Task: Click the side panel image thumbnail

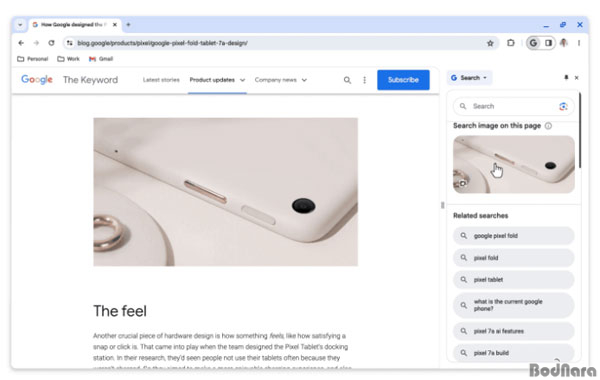Action: click(x=514, y=164)
